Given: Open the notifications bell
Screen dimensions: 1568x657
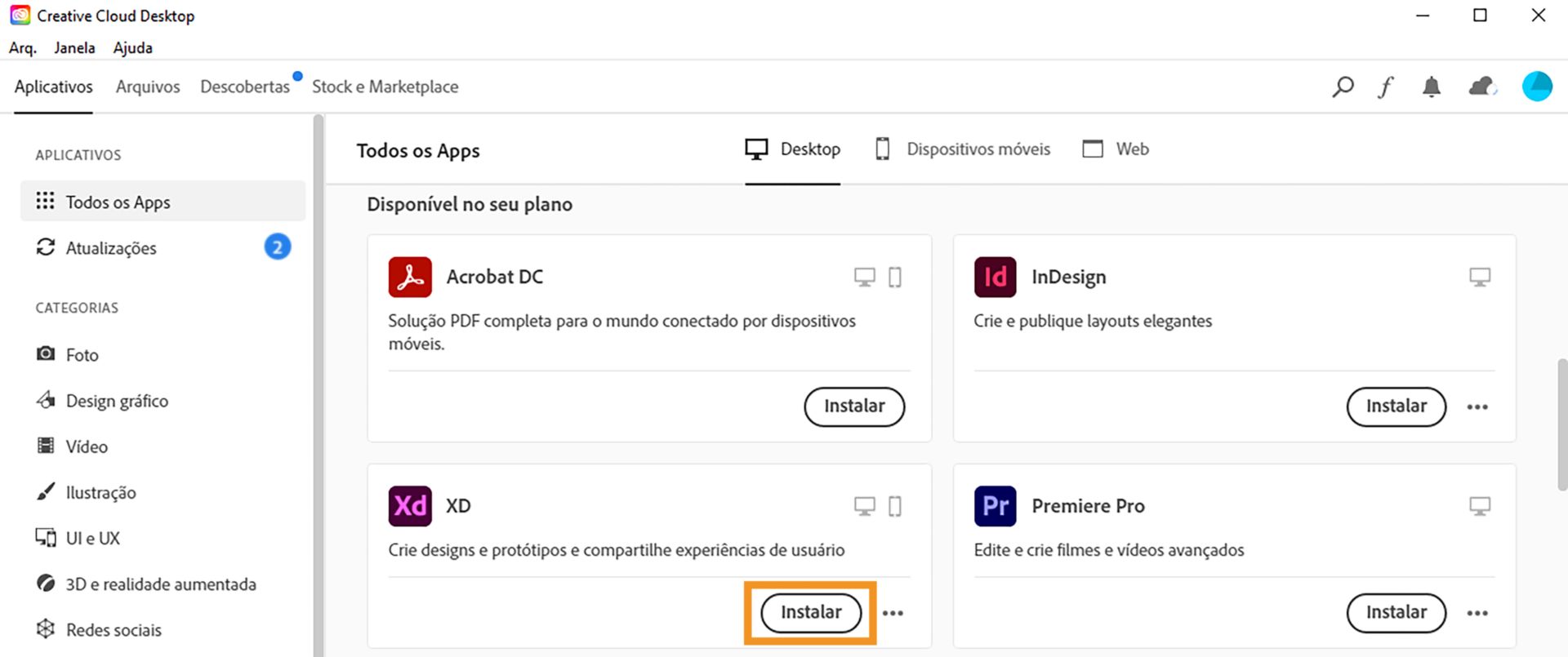Looking at the screenshot, I should (1431, 87).
